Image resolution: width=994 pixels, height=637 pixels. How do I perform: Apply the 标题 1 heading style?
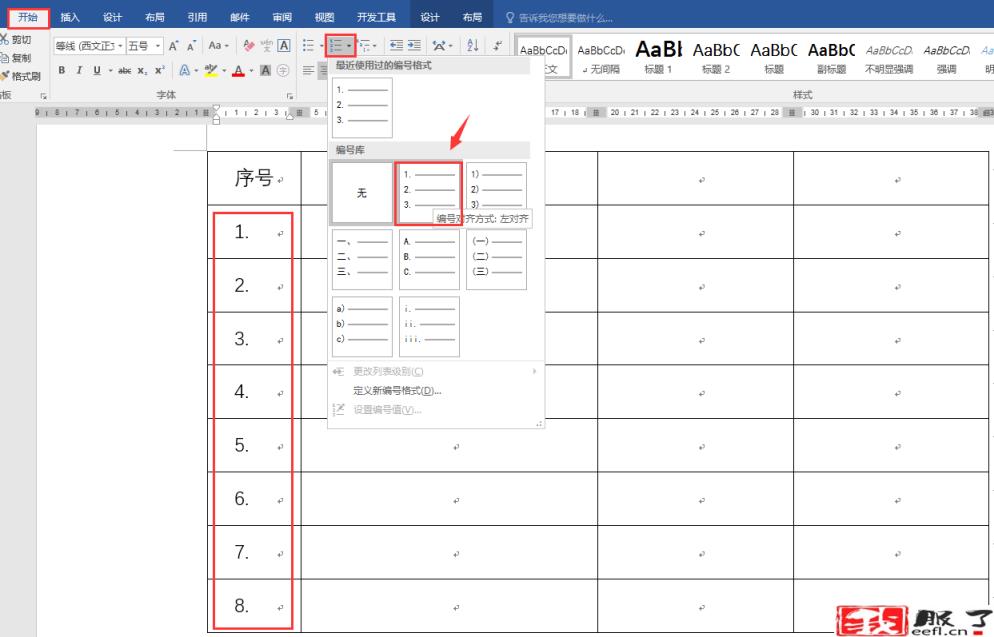pos(658,58)
